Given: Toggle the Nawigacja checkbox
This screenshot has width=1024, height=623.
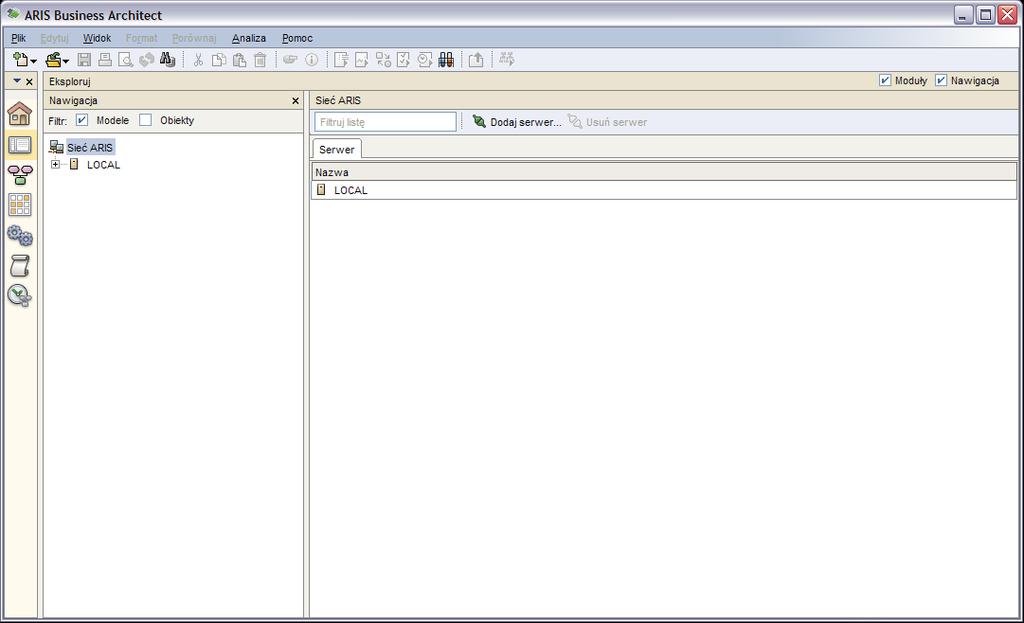Looking at the screenshot, I should pyautogui.click(x=941, y=80).
